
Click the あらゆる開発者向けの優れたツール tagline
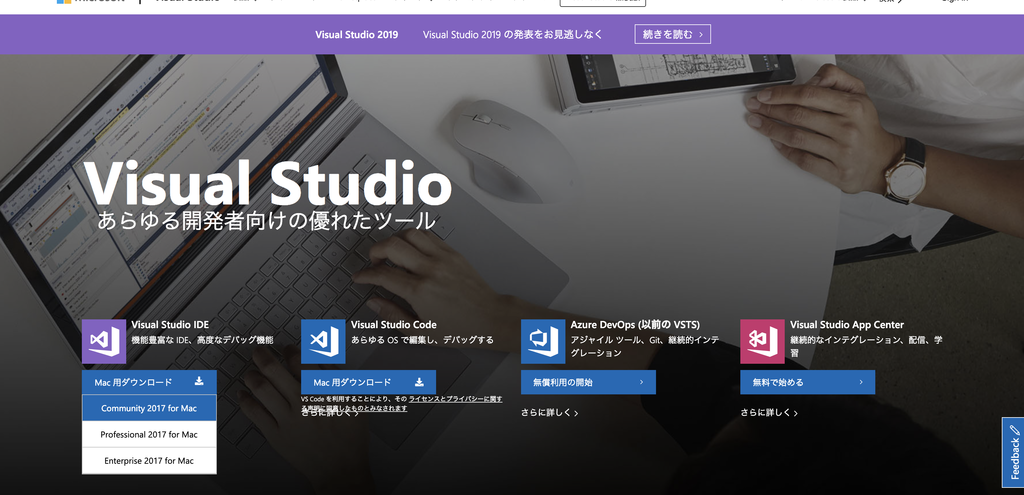click(266, 220)
